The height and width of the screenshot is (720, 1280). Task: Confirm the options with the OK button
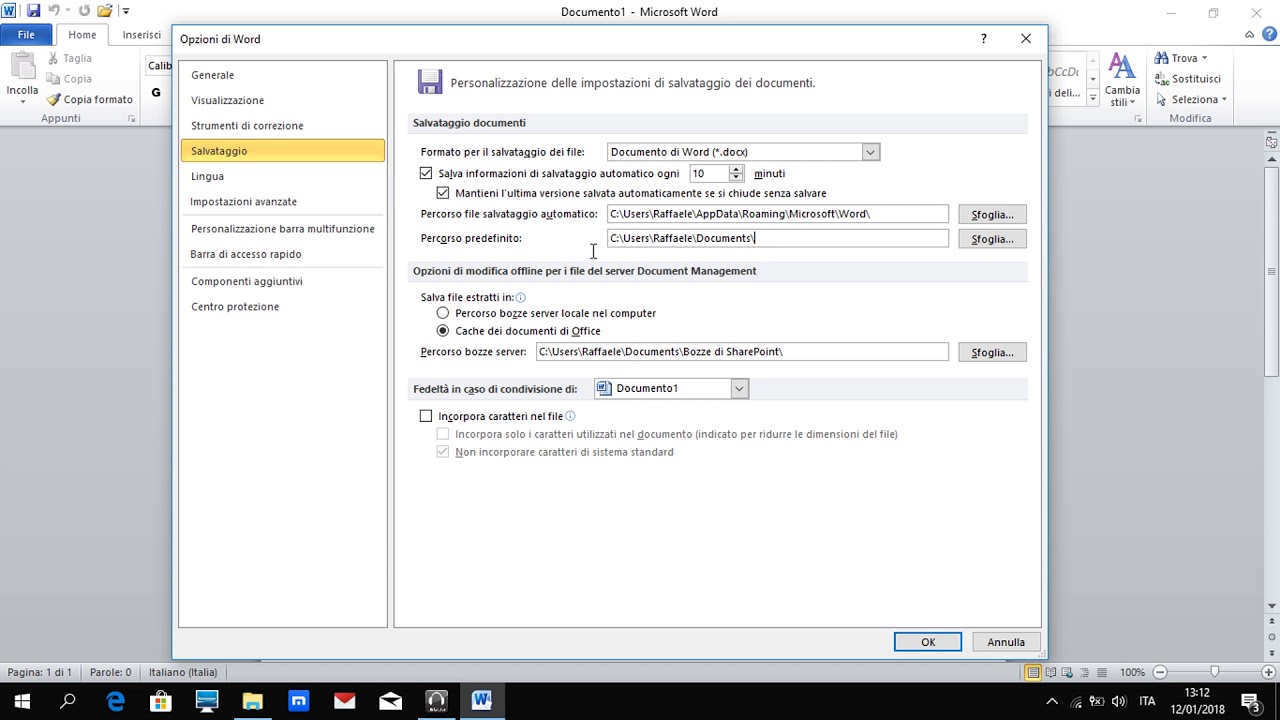tap(928, 642)
